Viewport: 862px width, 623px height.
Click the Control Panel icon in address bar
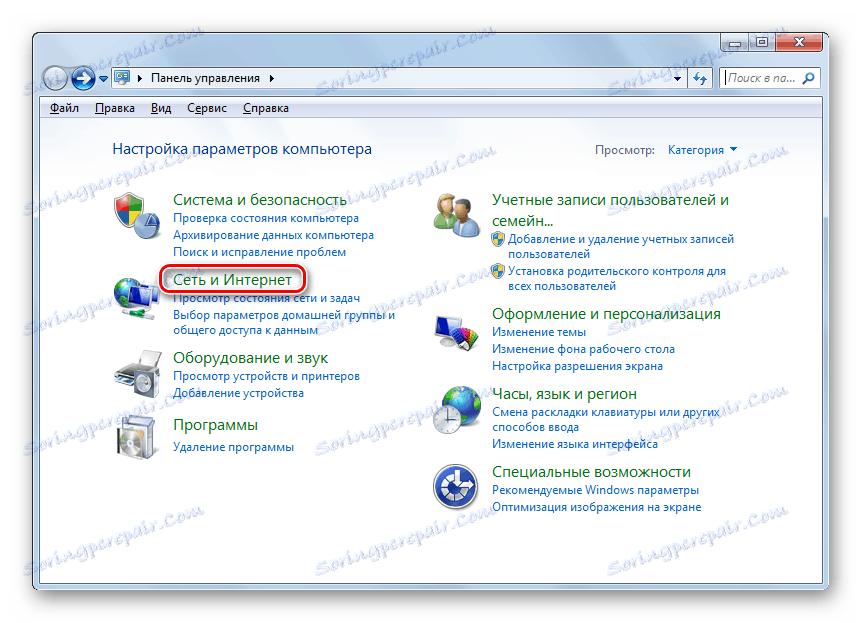122,78
